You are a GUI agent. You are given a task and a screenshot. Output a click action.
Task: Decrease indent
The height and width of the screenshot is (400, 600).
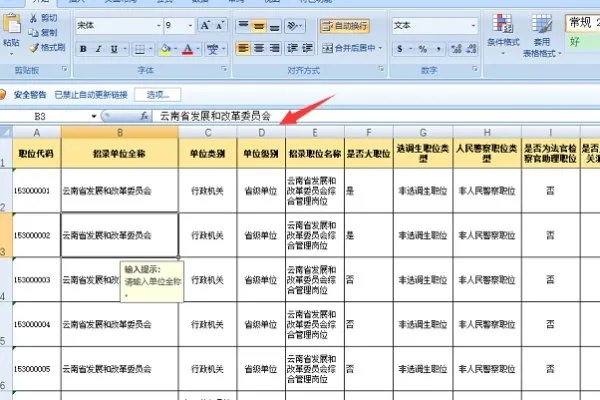(292, 48)
